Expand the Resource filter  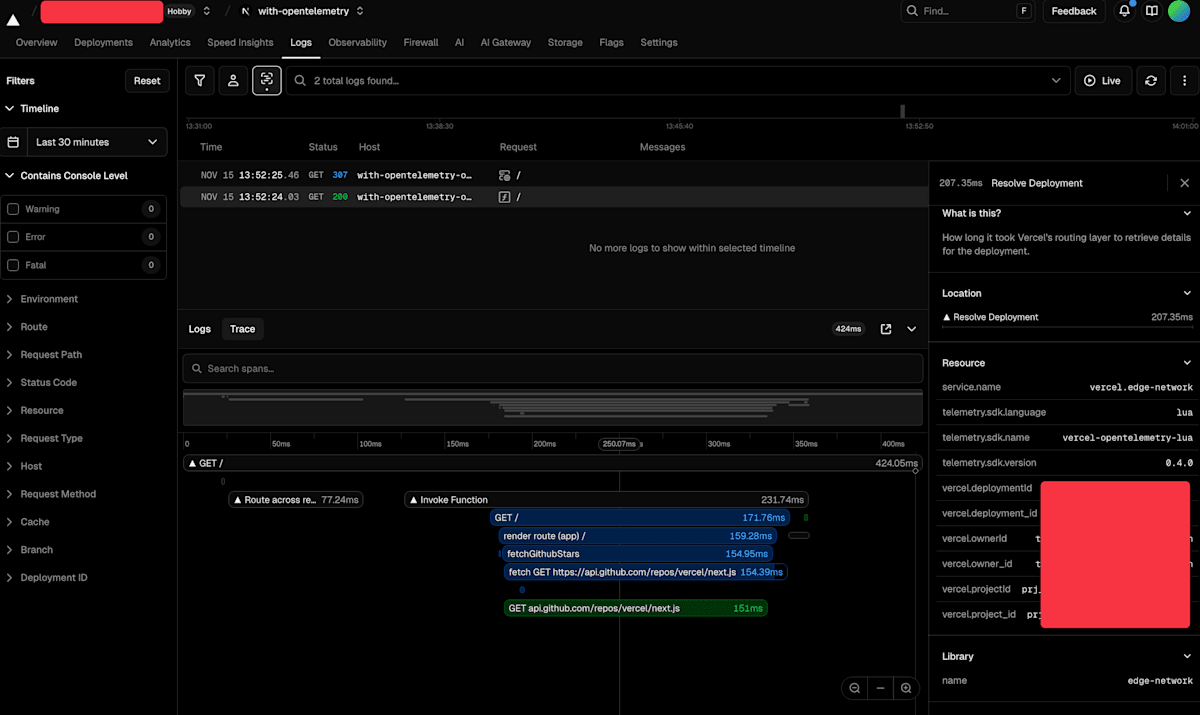34,411
